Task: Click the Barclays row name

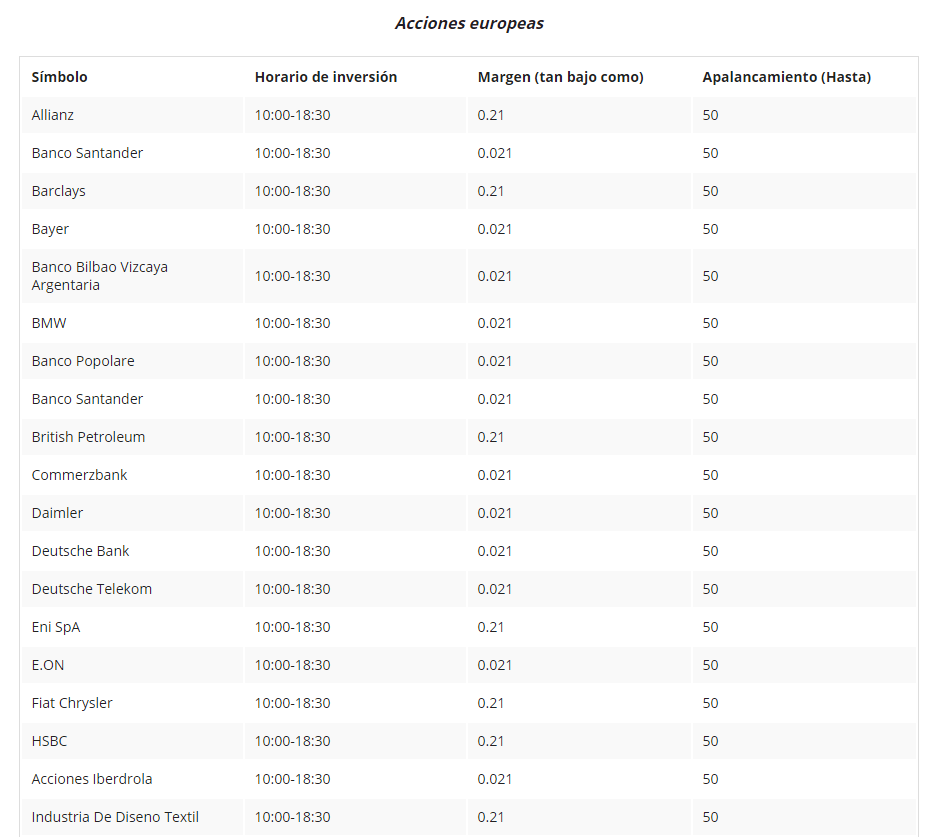Action: pyautogui.click(x=59, y=191)
